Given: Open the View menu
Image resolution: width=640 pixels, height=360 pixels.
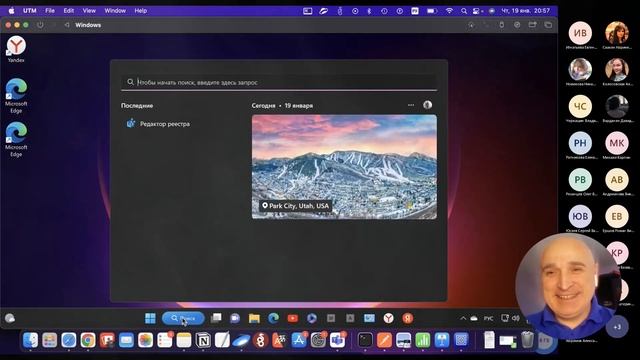Looking at the screenshot, I should click(x=89, y=11).
